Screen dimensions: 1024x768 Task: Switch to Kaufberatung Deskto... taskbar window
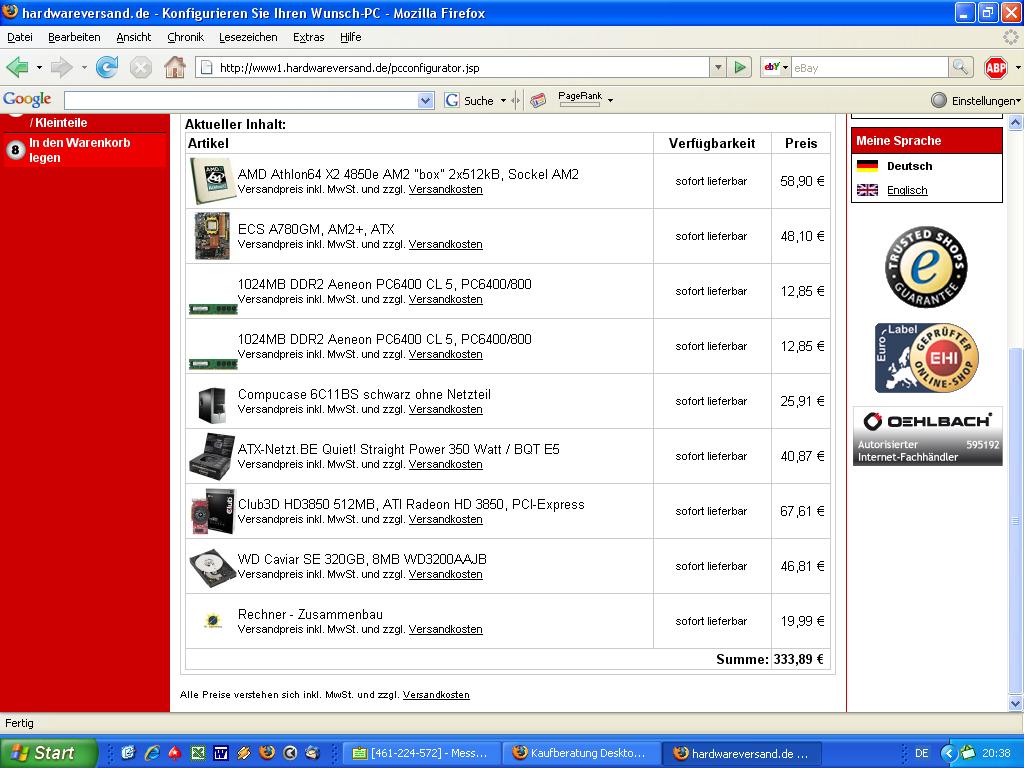[580, 753]
